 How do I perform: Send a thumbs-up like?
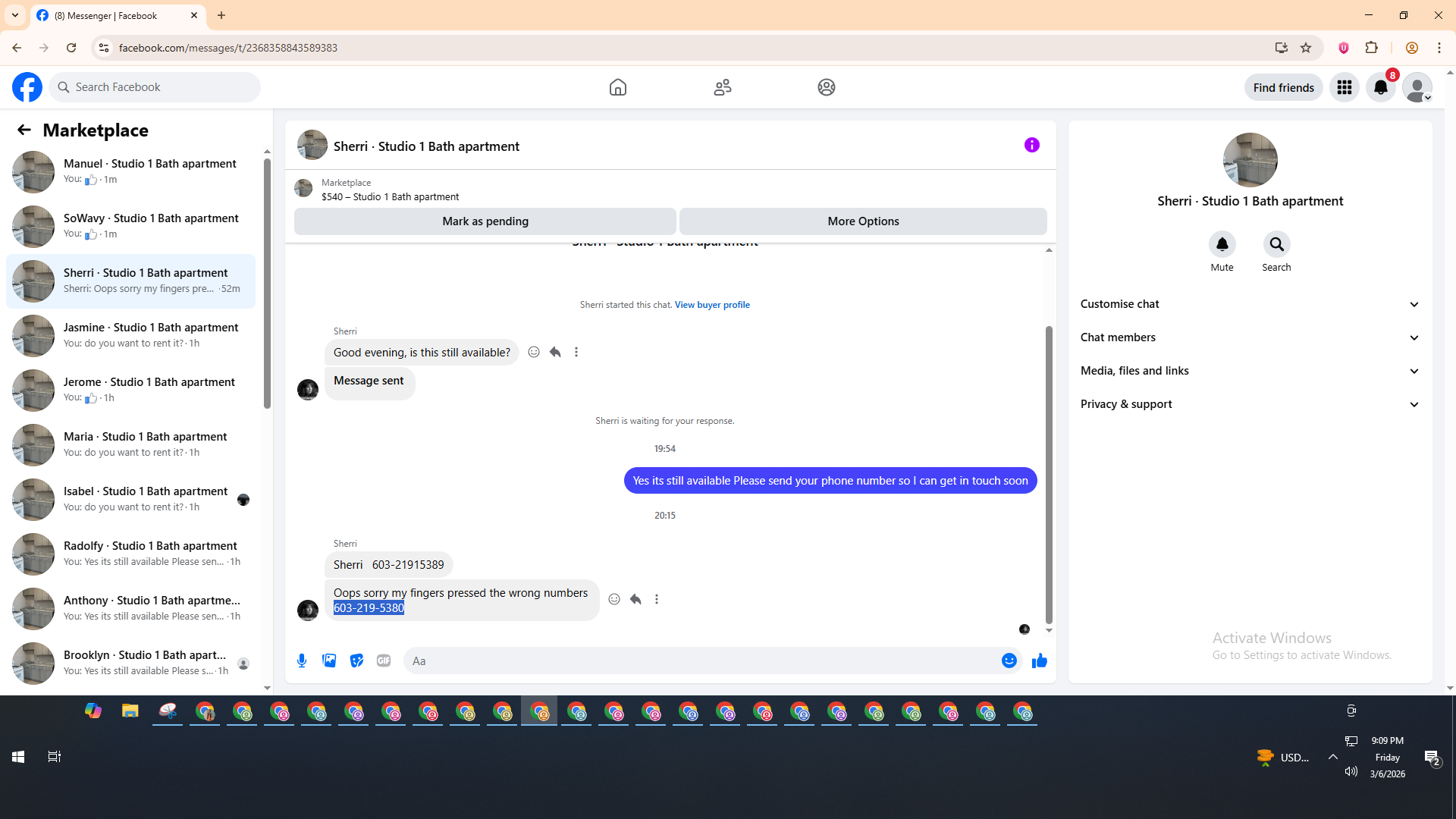click(x=1039, y=661)
